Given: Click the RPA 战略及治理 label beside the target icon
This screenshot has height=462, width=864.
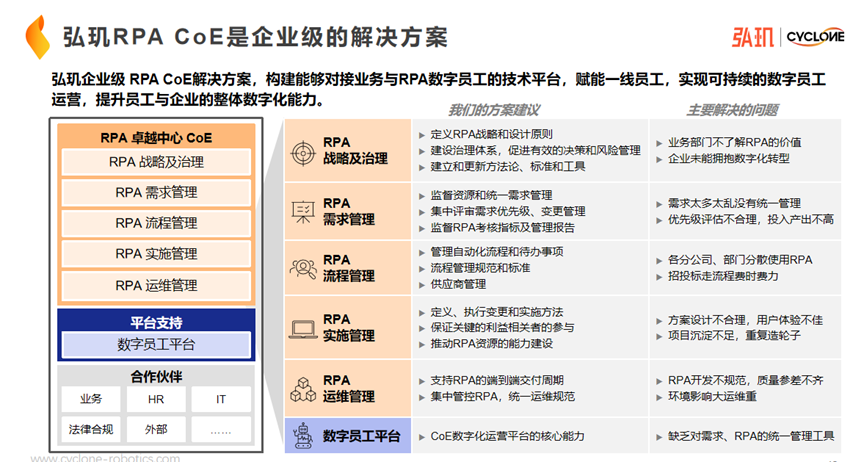Looking at the screenshot, I should tap(355, 151).
